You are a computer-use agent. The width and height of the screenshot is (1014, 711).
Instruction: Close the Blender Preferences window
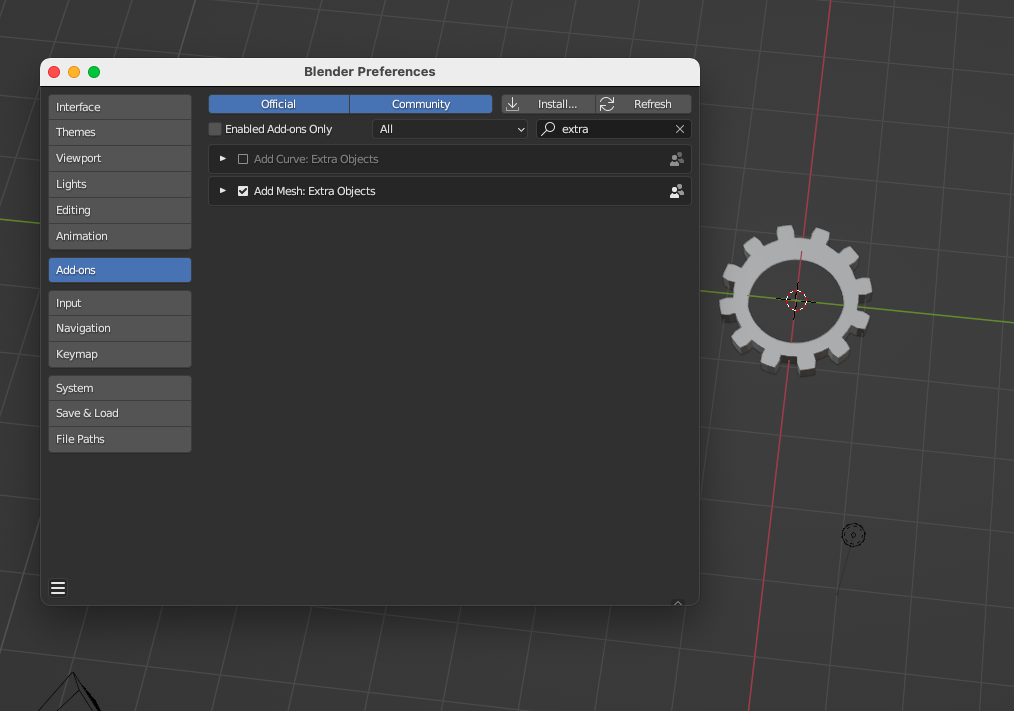click(x=54, y=72)
